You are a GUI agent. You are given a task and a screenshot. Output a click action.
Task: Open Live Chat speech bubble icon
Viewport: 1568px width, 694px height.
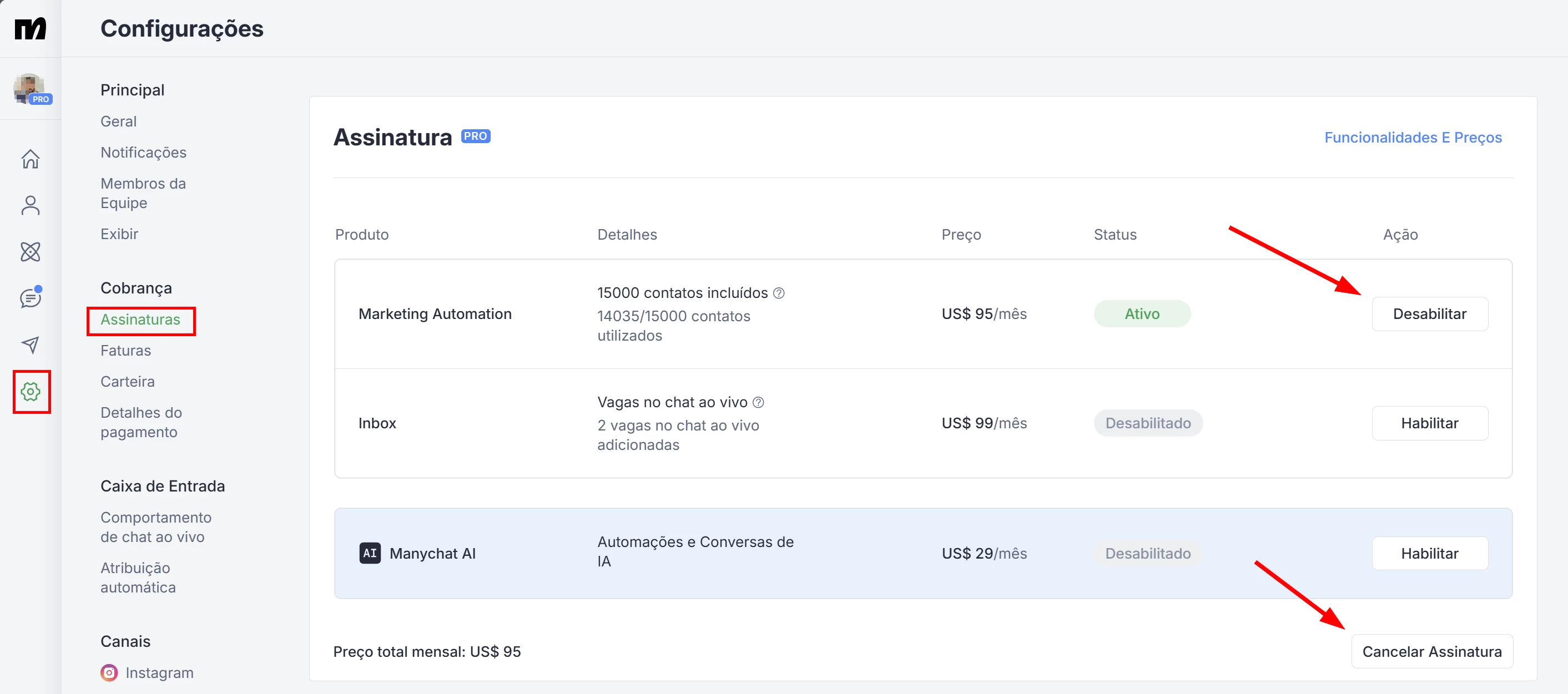31,298
